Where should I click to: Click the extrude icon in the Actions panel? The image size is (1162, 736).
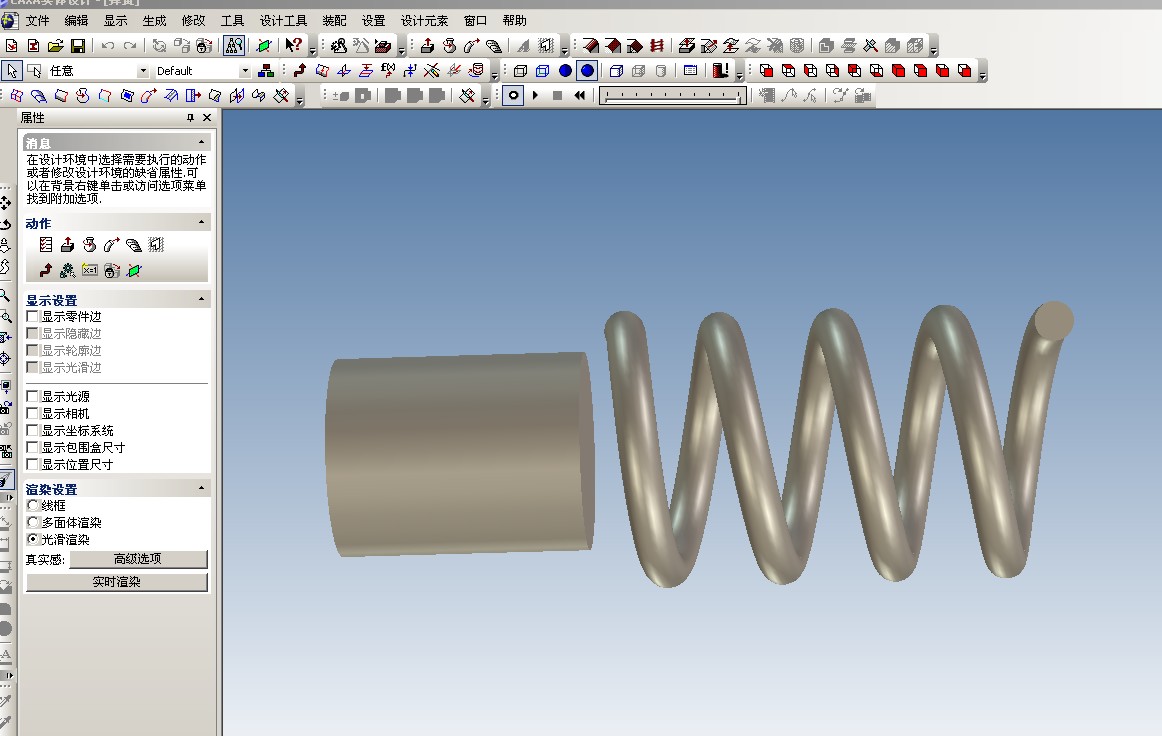click(67, 245)
